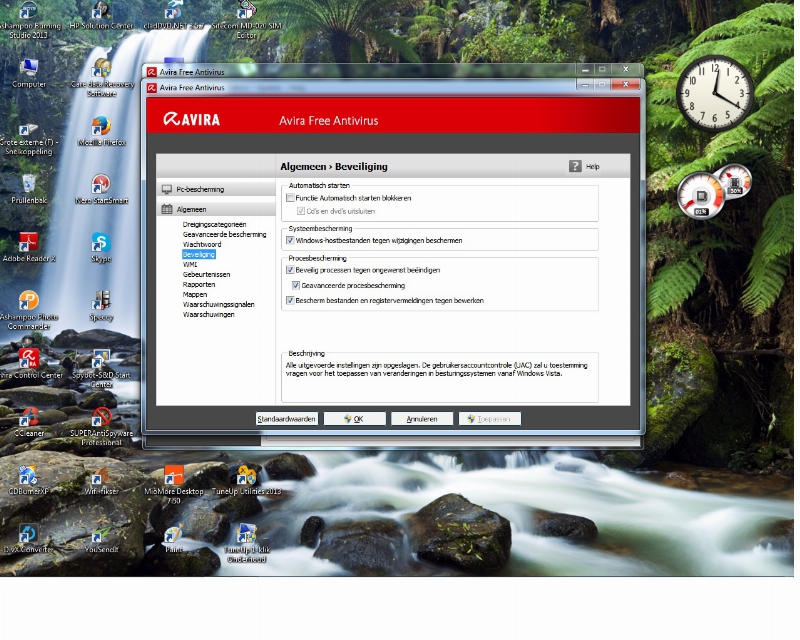Select the Avira Control Center desktop icon
Screen dimensions: 800x640
[30, 364]
